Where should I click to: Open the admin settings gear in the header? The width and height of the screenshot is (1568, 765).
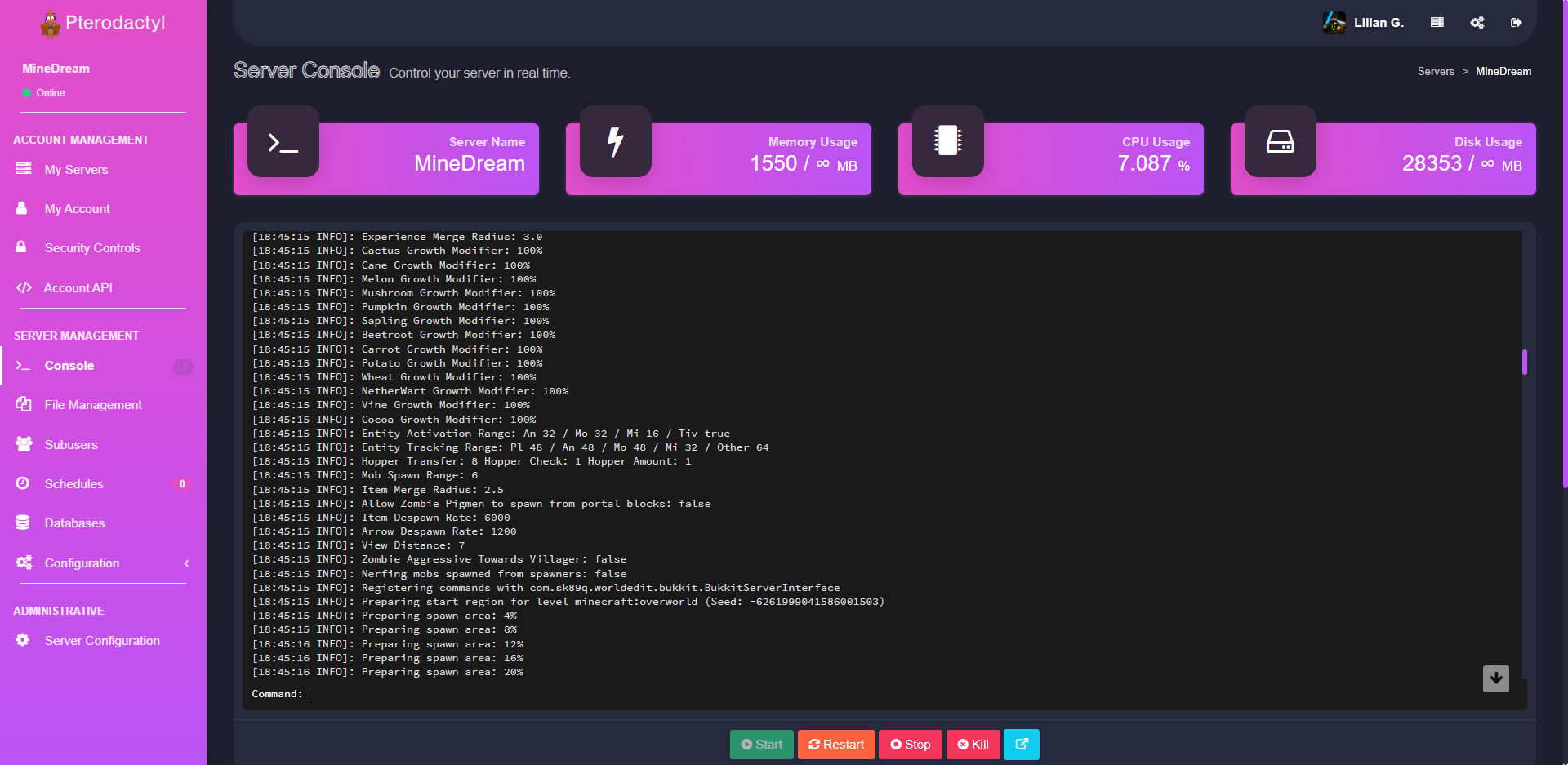point(1477,22)
